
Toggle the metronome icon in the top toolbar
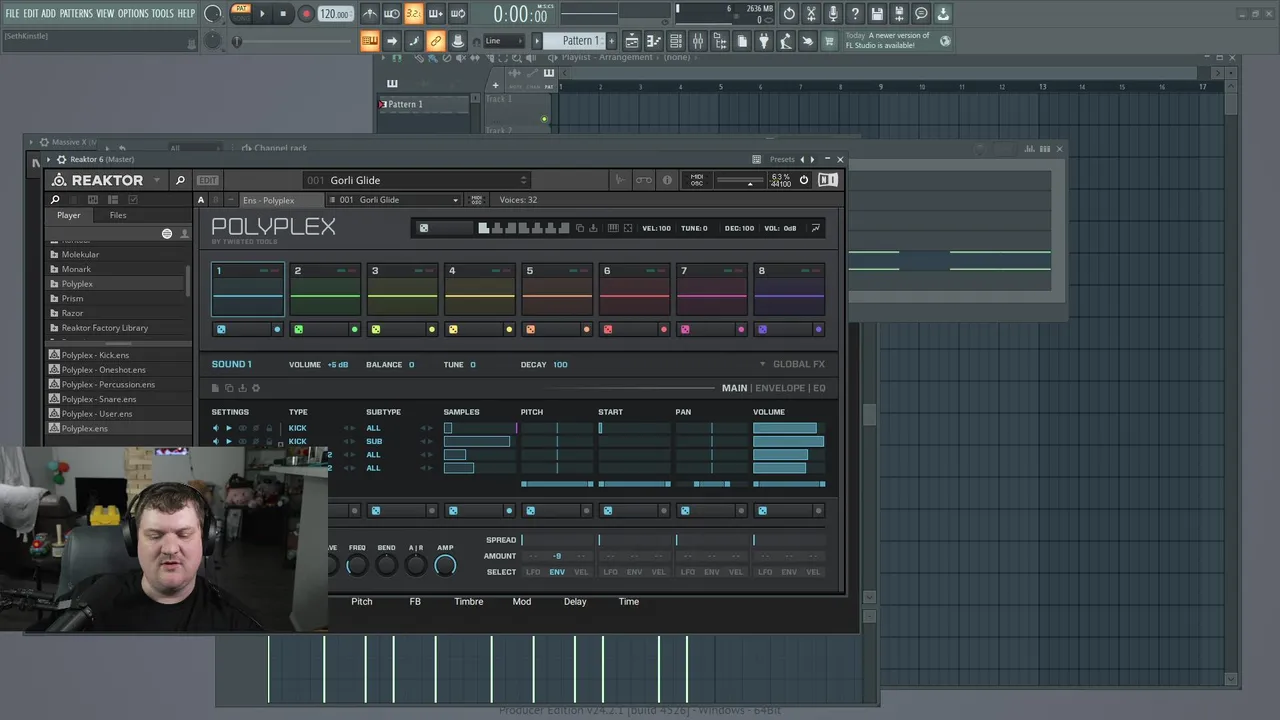tap(369, 14)
